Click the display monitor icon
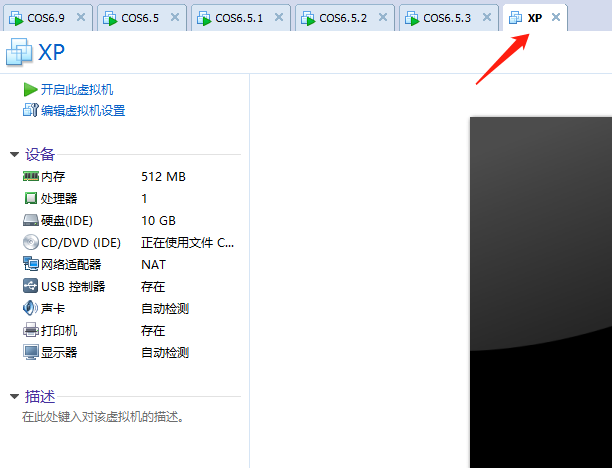The width and height of the screenshot is (612, 468). coord(31,352)
